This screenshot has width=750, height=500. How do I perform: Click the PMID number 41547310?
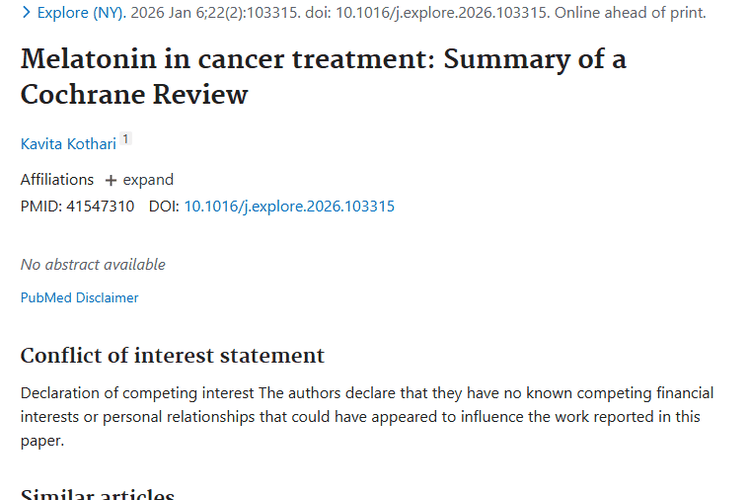pyautogui.click(x=100, y=207)
